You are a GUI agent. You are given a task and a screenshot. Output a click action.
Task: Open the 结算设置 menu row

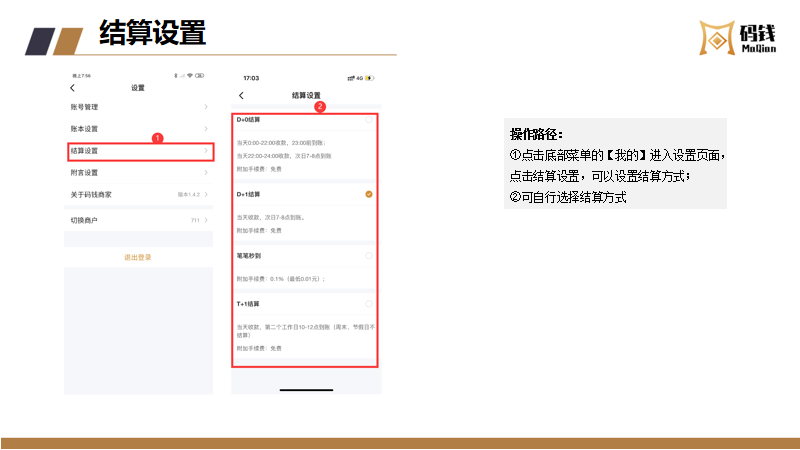pos(138,151)
